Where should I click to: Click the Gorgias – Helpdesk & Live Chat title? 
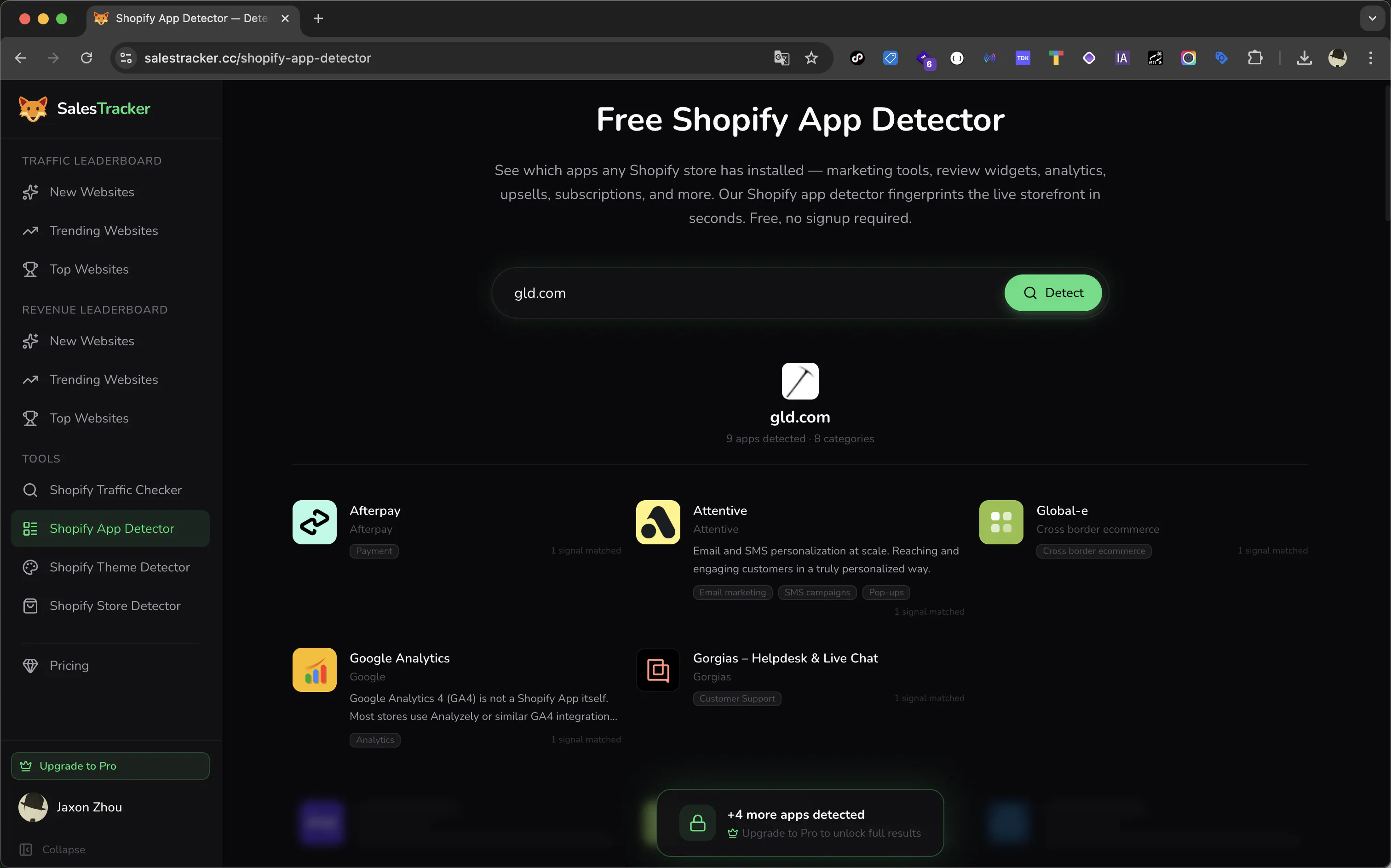[x=785, y=658]
